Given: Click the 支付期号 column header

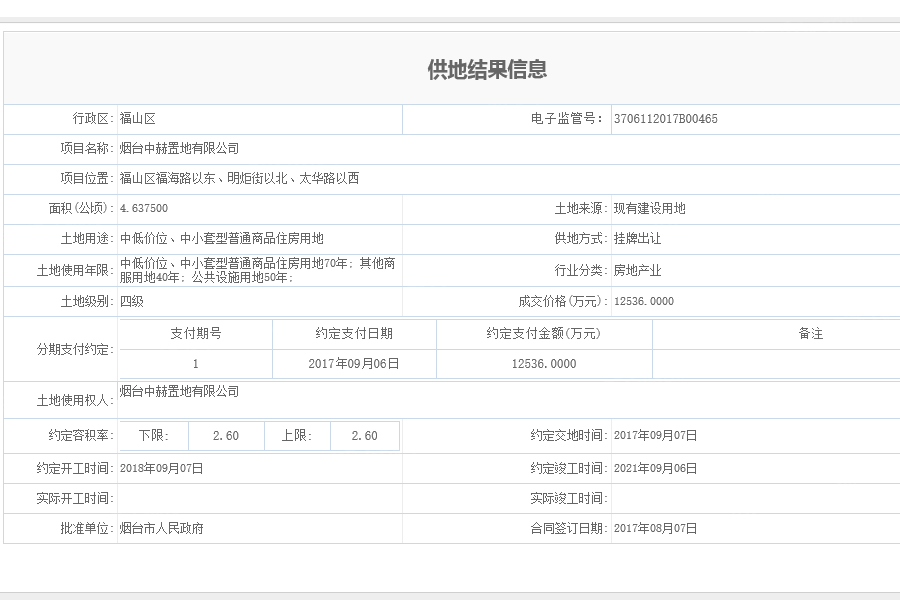Looking at the screenshot, I should pyautogui.click(x=196, y=334).
